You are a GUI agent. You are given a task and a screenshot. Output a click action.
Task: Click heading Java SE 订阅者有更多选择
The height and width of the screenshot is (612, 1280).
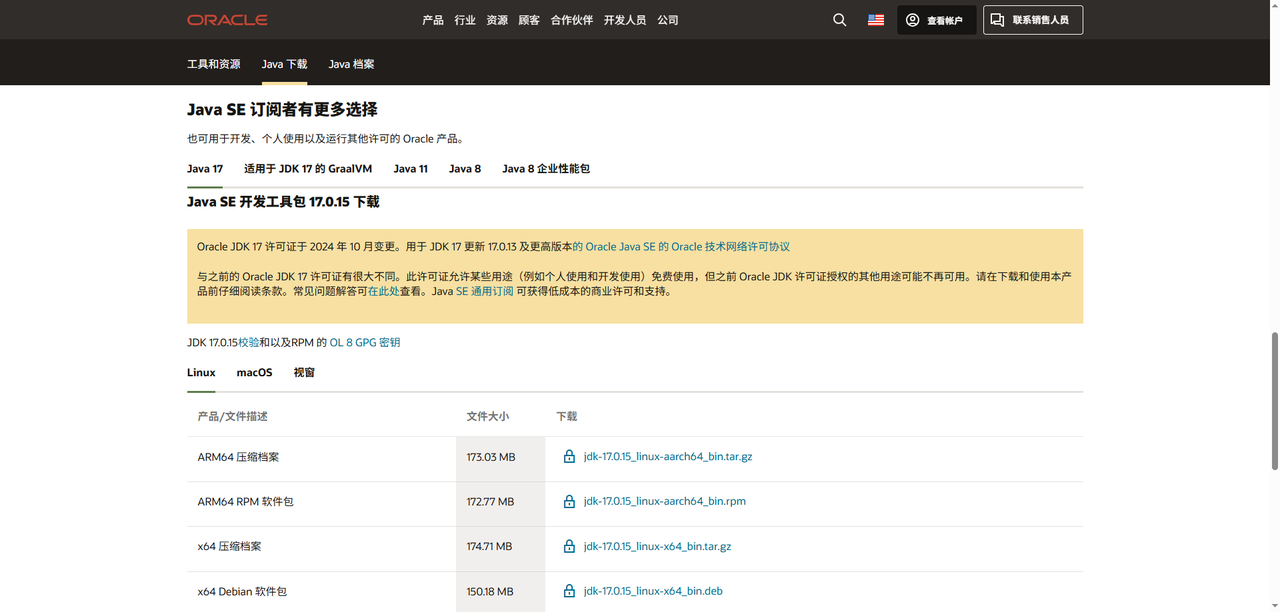[x=282, y=110]
